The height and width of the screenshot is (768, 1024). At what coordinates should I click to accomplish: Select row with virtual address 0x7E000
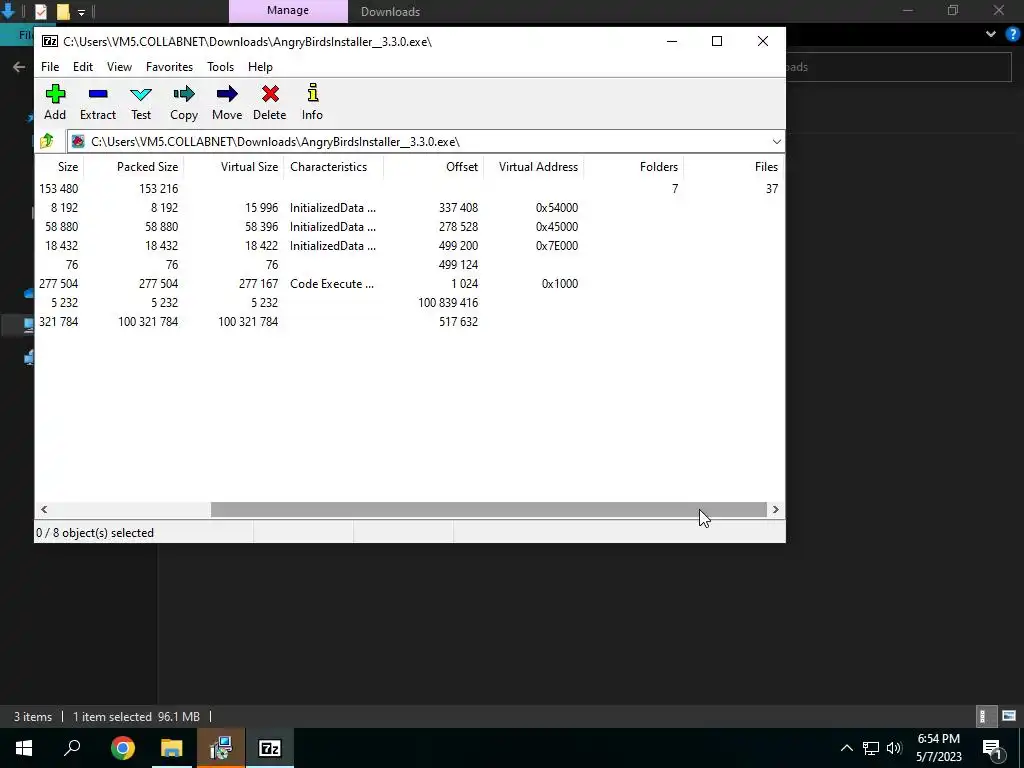tap(409, 246)
